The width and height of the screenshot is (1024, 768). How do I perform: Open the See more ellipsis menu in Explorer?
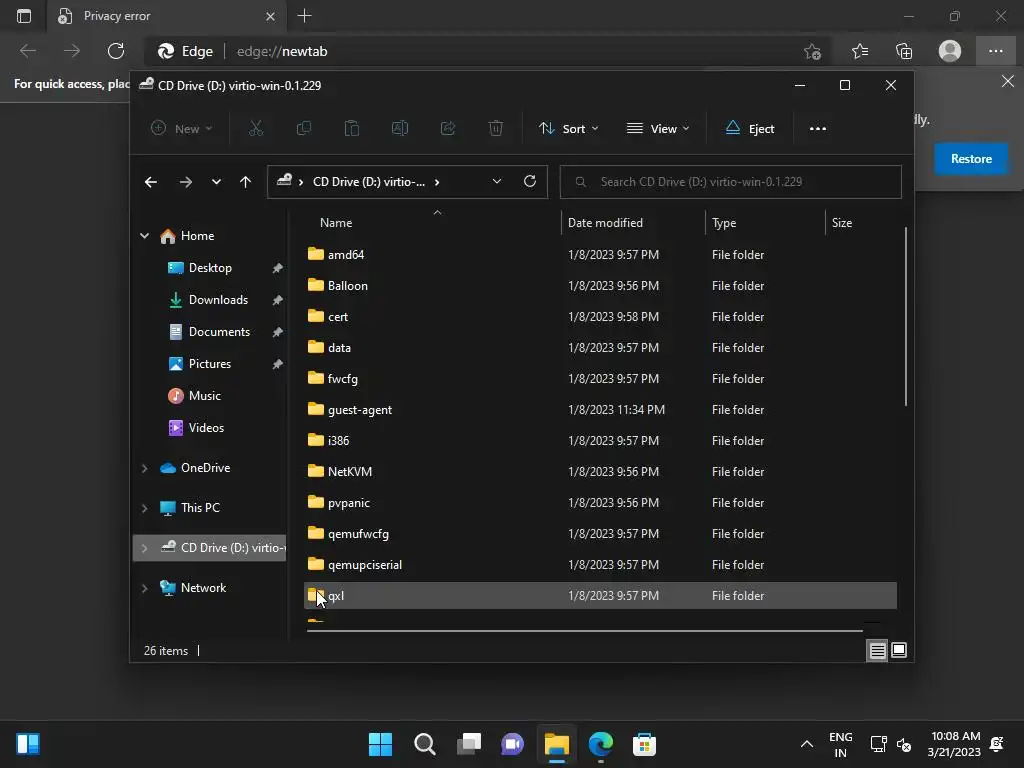pos(818,129)
